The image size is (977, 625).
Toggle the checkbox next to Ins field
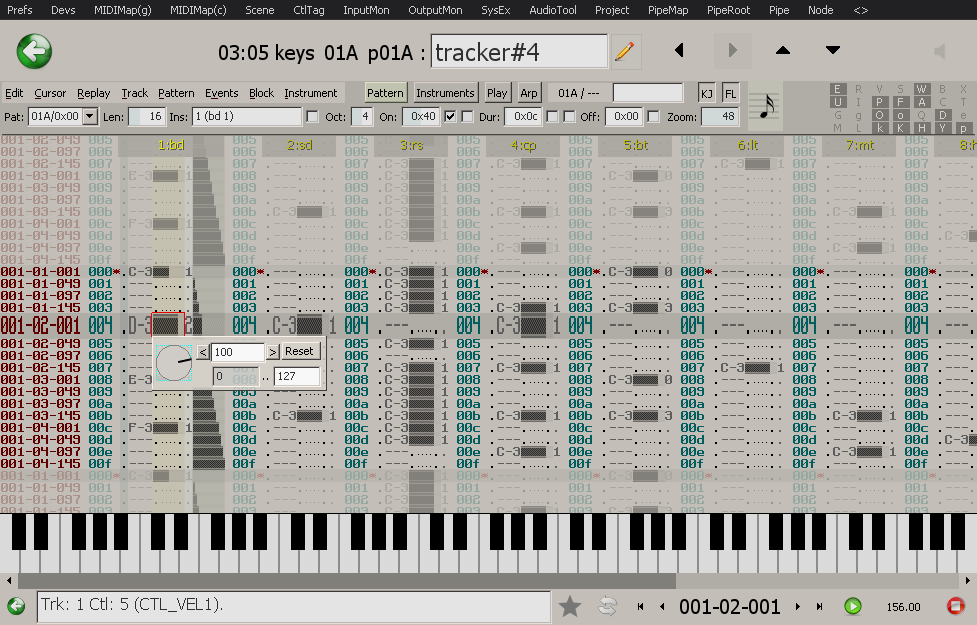[312, 117]
